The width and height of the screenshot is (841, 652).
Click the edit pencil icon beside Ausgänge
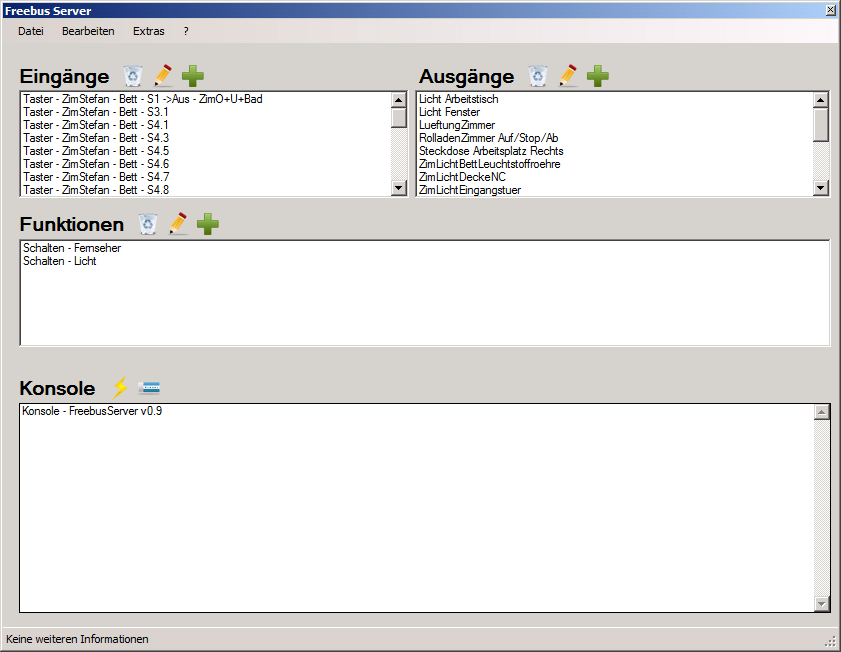click(x=568, y=76)
